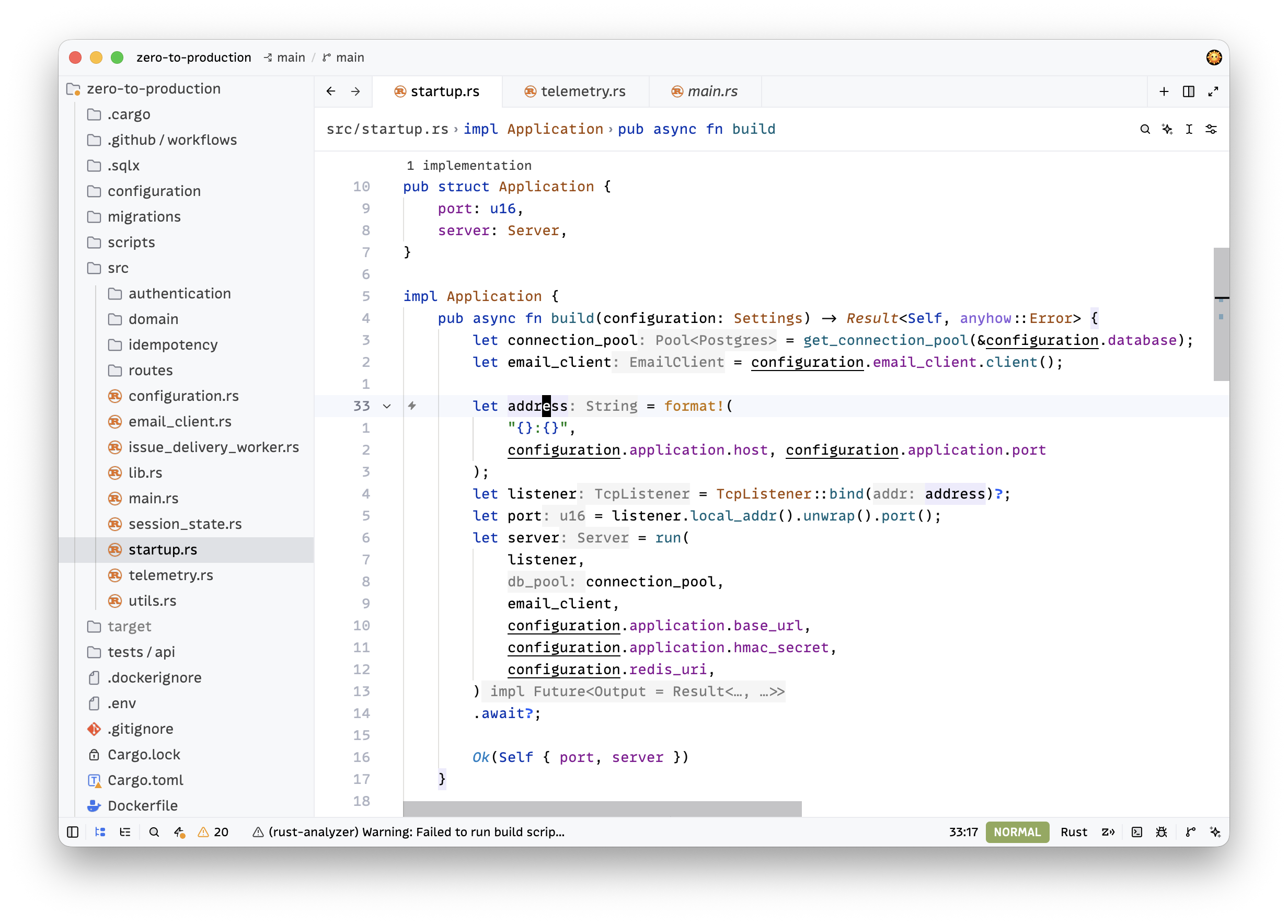Image resolution: width=1288 pixels, height=924 pixels.
Task: Click the 1 implementation code lens
Action: click(x=468, y=165)
